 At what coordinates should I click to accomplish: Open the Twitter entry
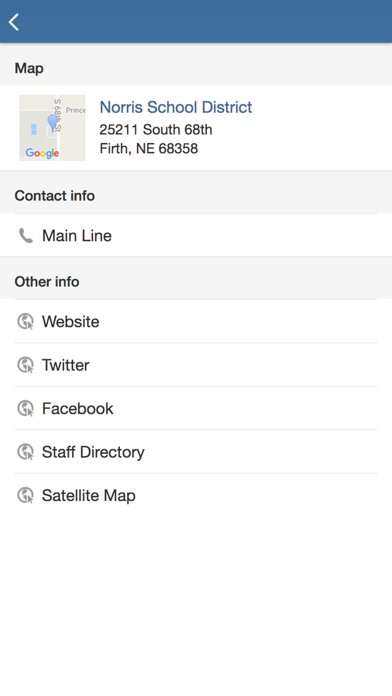pyautogui.click(x=196, y=365)
